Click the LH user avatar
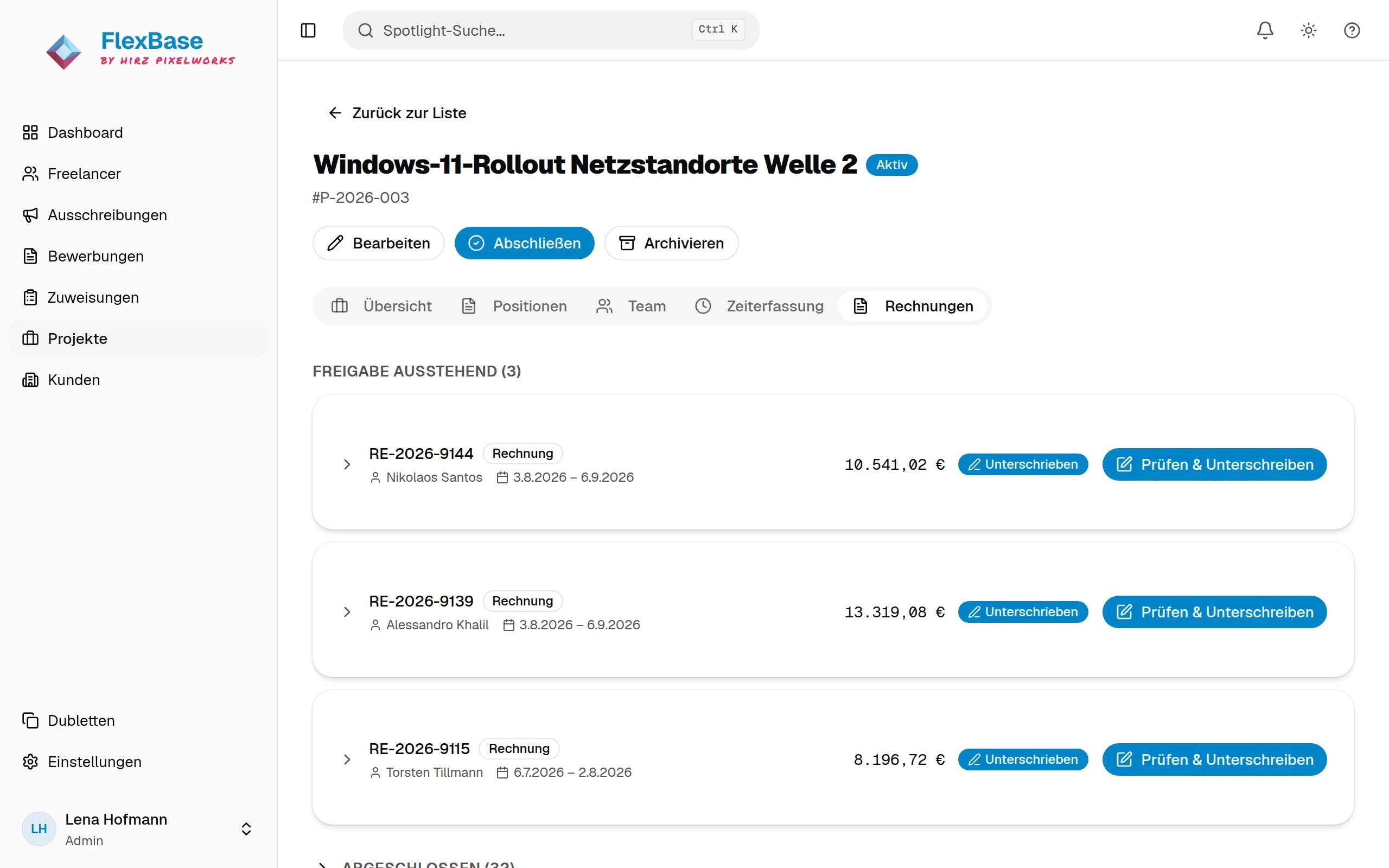This screenshot has height=868, width=1389. pos(39,829)
